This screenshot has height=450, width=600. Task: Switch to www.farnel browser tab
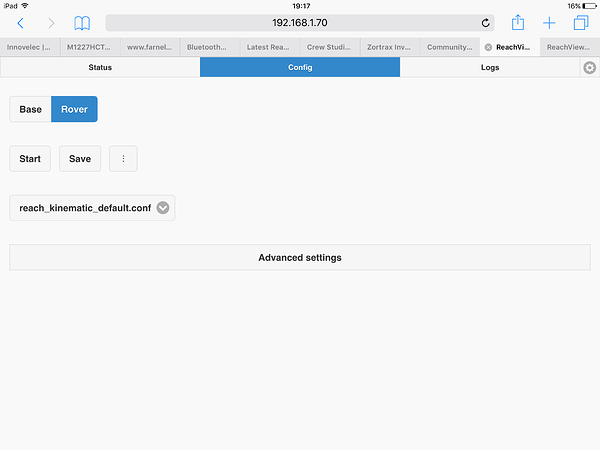point(150,47)
